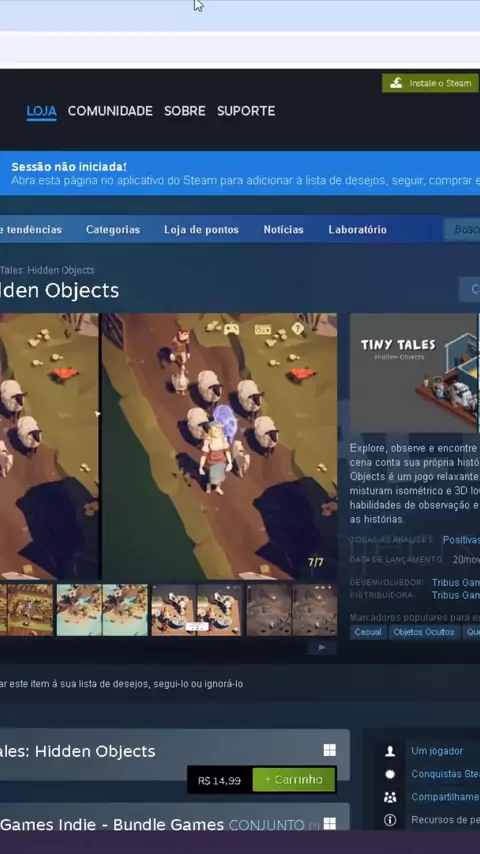Viewport: 480px width, 854px height.
Task: Click the tendências tab
Action: click(x=31, y=230)
